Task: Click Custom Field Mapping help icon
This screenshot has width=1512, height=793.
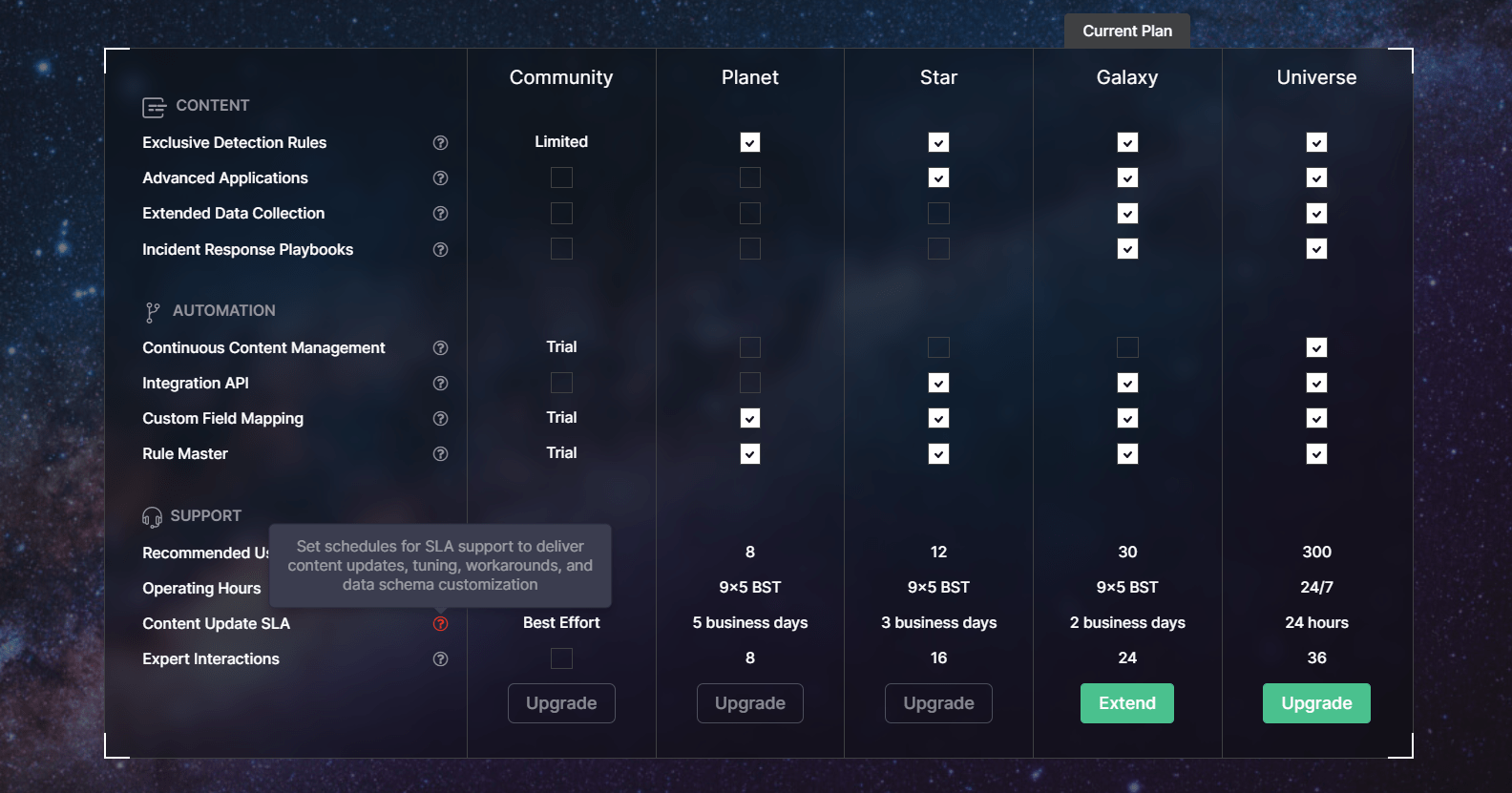Action: [440, 419]
